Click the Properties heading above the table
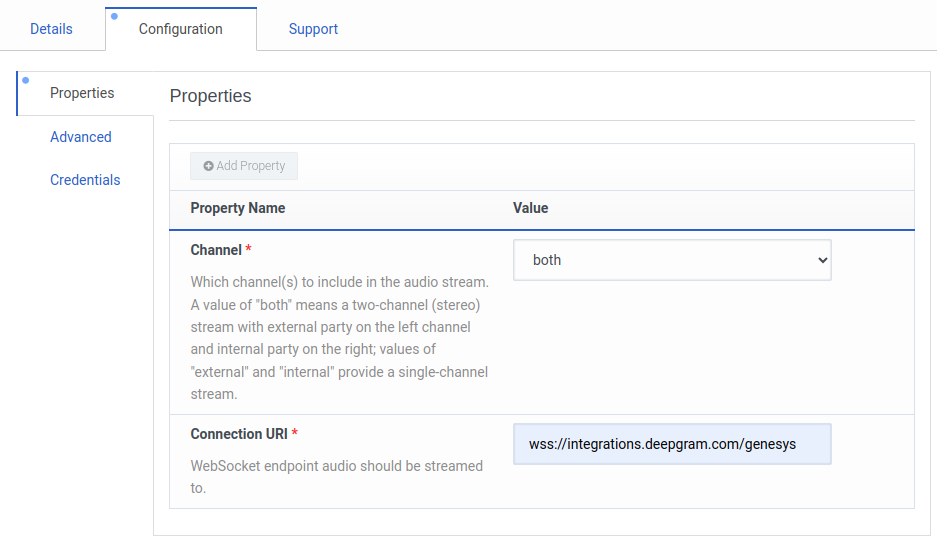This screenshot has height=546, width=937. pyautogui.click(x=210, y=96)
